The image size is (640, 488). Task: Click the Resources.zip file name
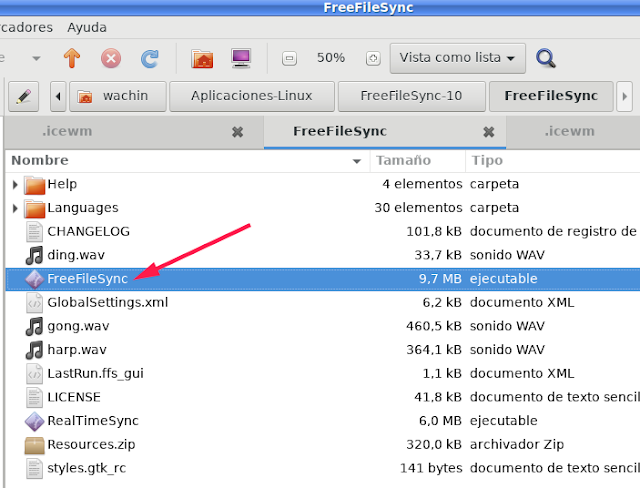[x=91, y=445]
